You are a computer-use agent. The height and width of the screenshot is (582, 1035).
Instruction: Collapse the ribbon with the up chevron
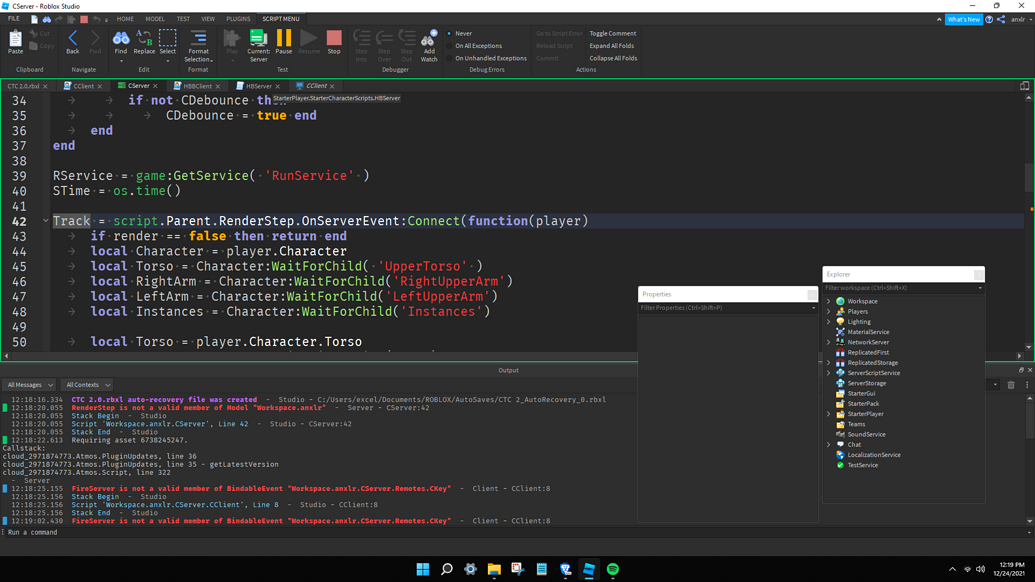coord(939,19)
